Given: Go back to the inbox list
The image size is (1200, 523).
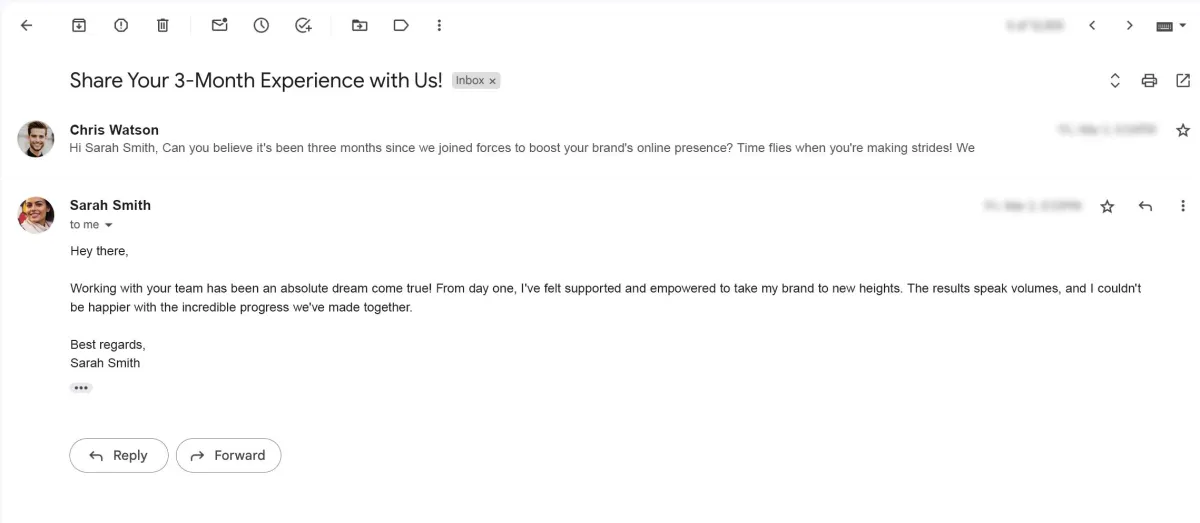Looking at the screenshot, I should point(26,26).
